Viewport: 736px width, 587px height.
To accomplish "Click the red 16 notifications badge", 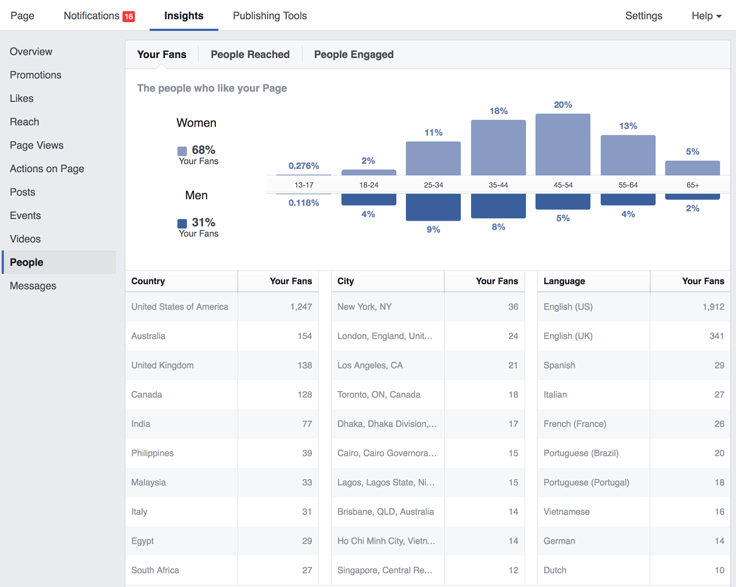I will (129, 16).
